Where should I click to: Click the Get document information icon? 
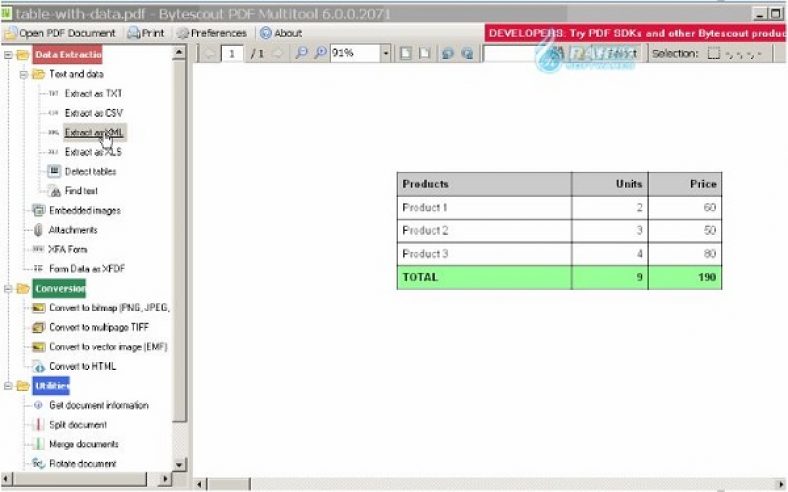38,405
